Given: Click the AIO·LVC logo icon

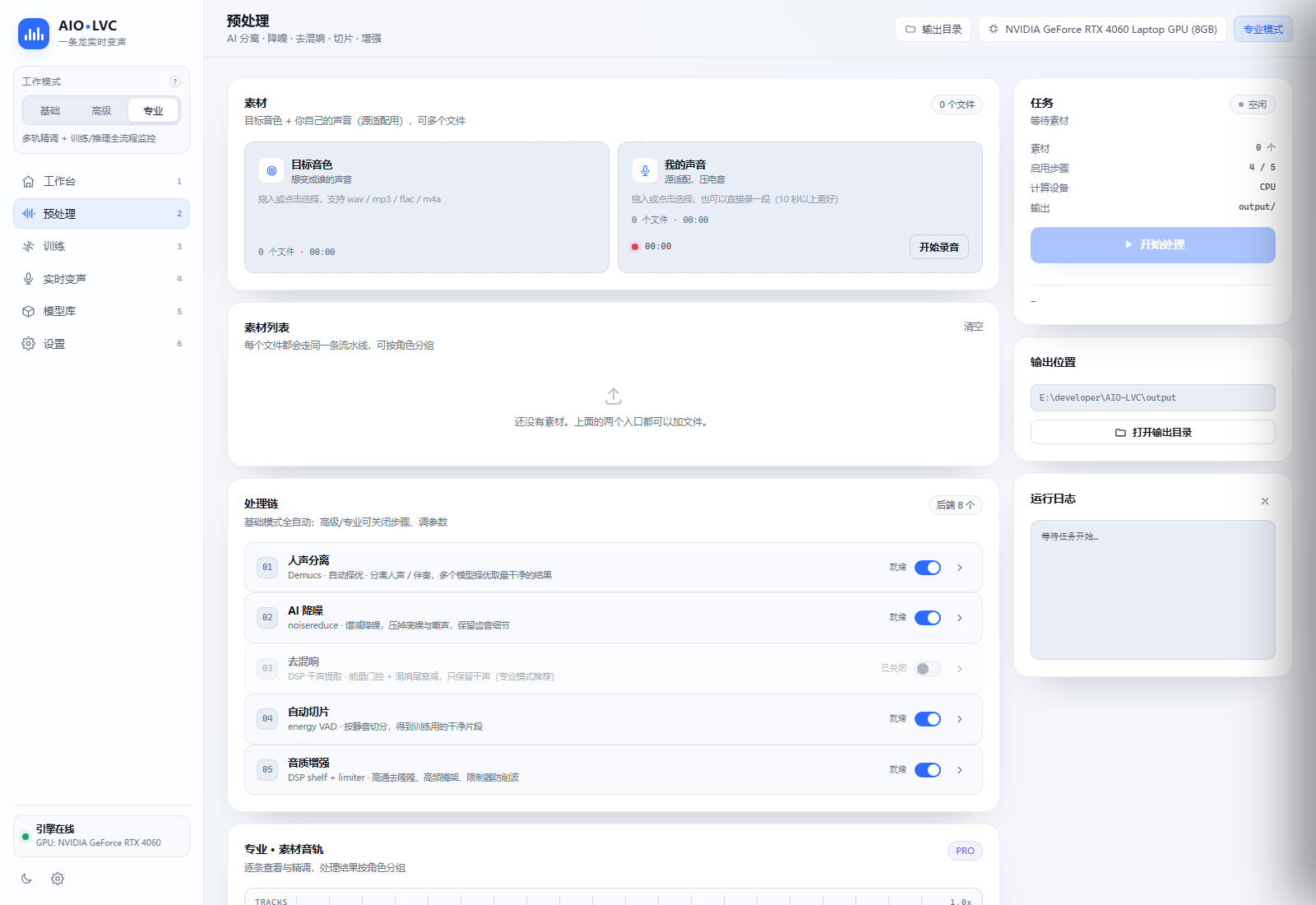Looking at the screenshot, I should (34, 34).
